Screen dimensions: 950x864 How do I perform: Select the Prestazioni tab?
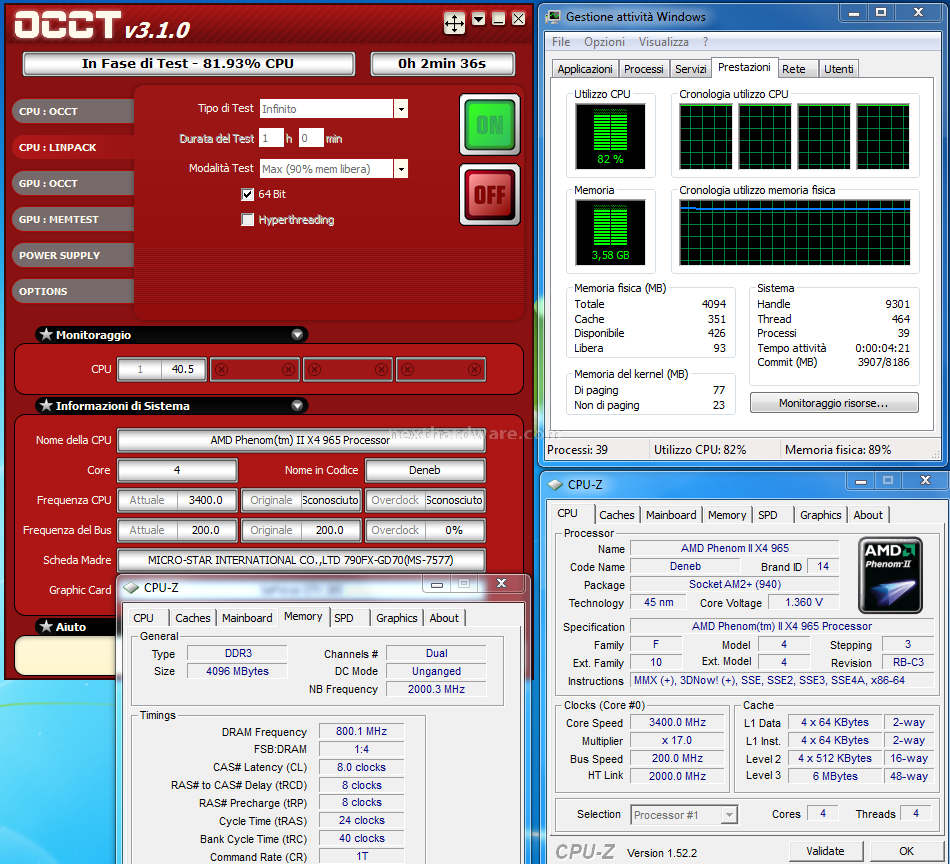744,67
